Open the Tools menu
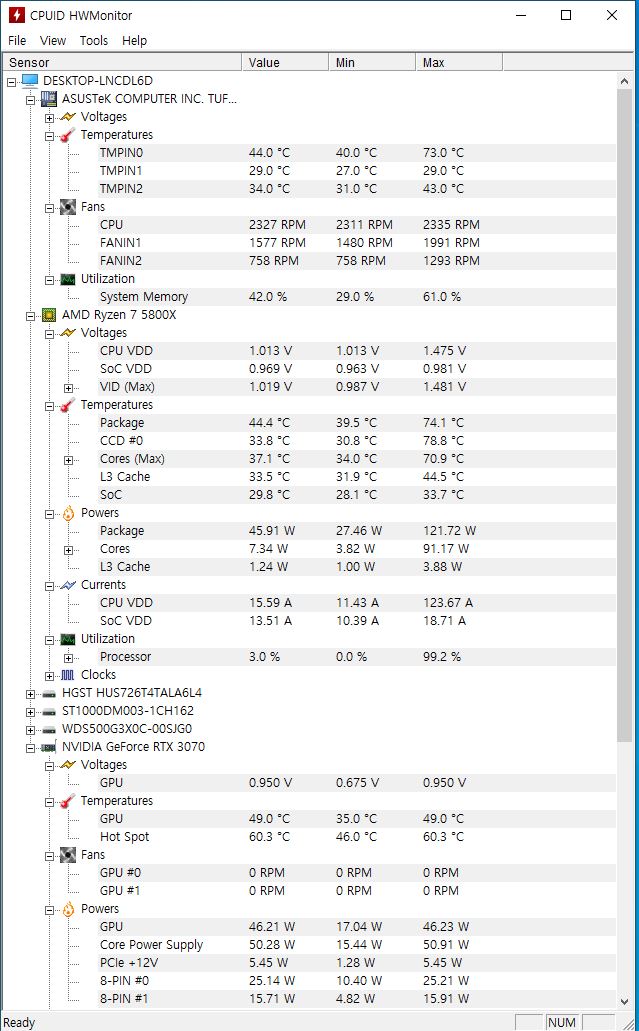This screenshot has width=639, height=1031. 93,41
